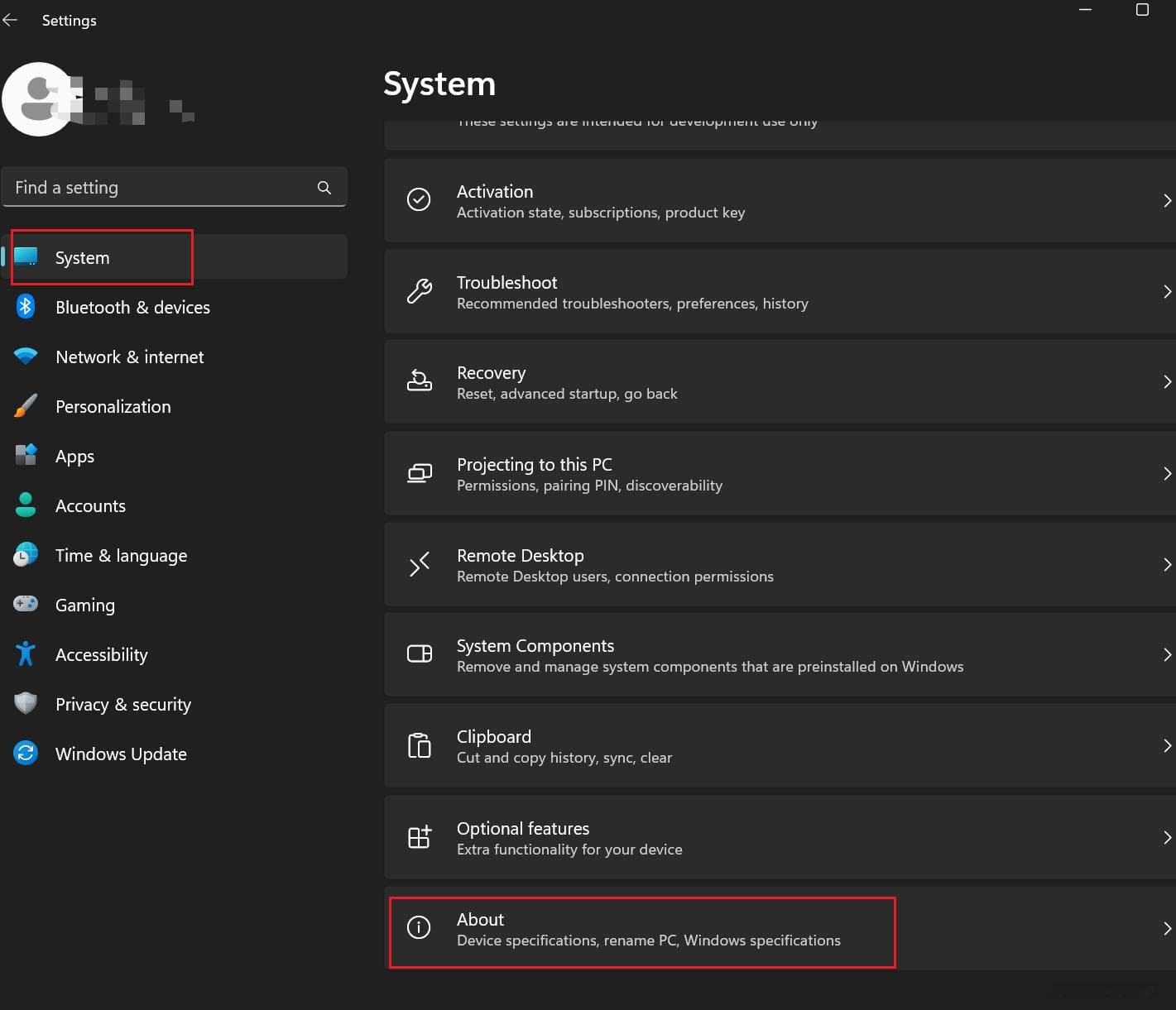The height and width of the screenshot is (1010, 1176).
Task: Open Time & language settings
Action: tap(175, 555)
